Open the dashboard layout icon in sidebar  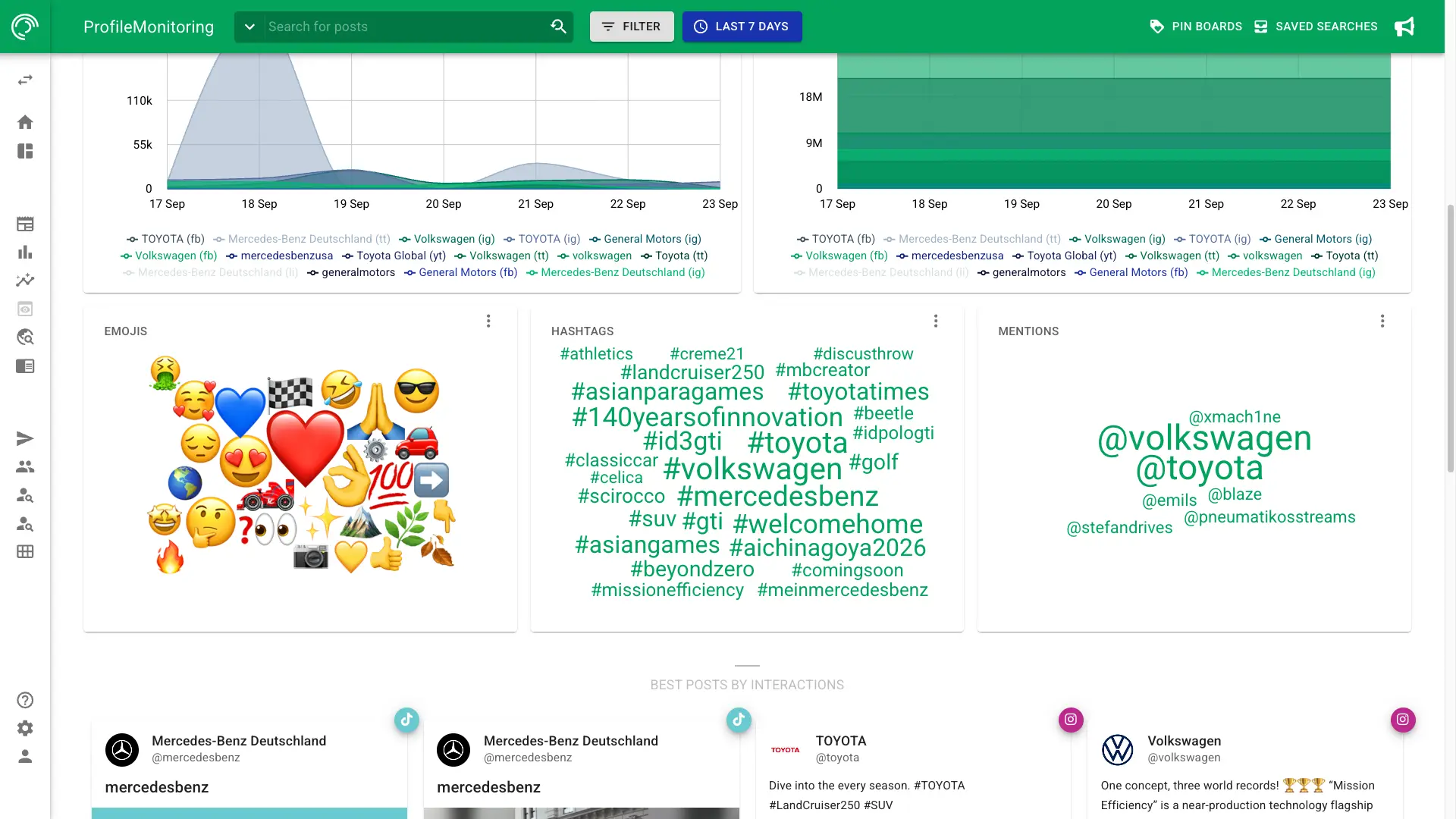pyautogui.click(x=25, y=151)
